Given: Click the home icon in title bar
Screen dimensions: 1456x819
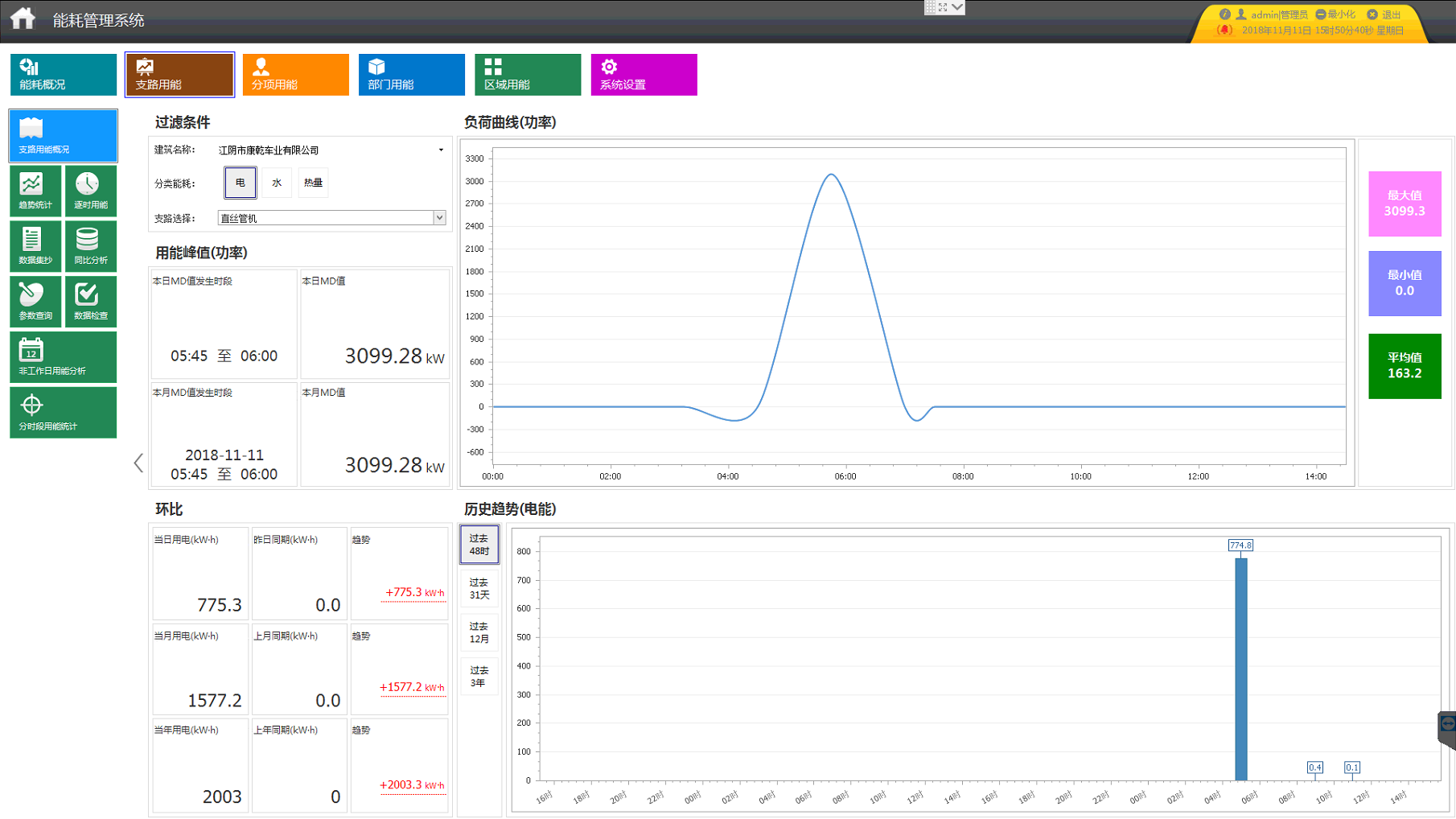Looking at the screenshot, I should [x=23, y=19].
